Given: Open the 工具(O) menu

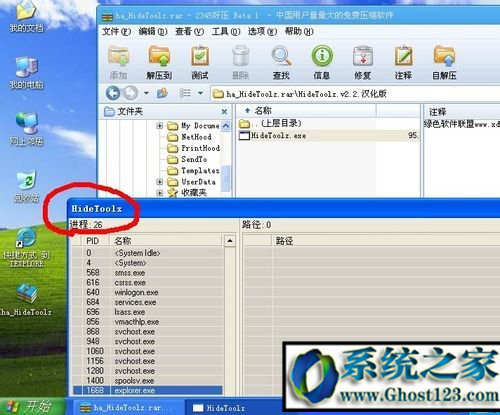Looking at the screenshot, I should click(x=226, y=32).
